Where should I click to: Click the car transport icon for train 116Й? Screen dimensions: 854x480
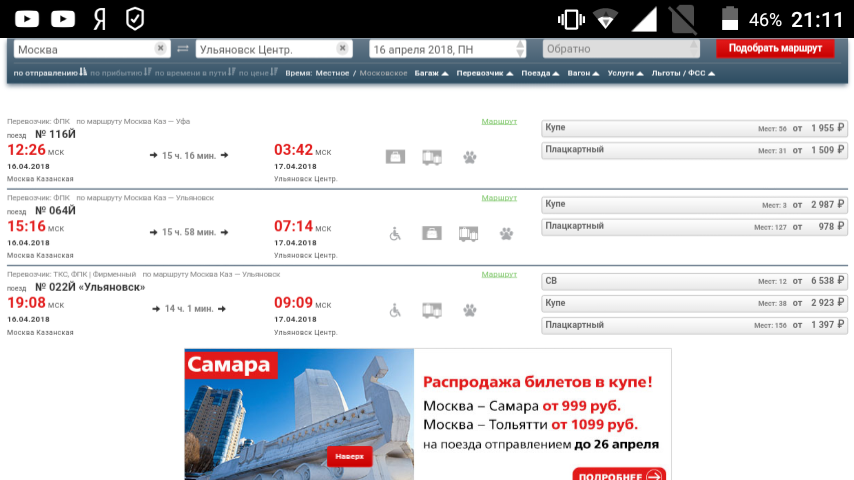(432, 157)
